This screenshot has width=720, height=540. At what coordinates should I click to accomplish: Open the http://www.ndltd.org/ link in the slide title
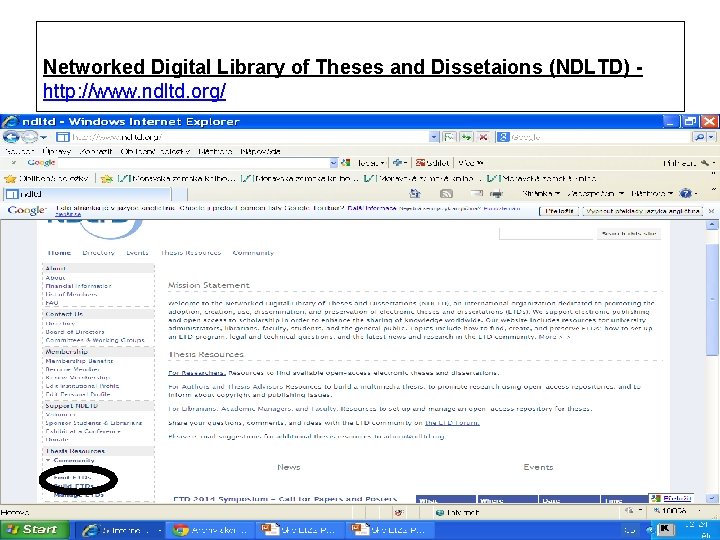point(134,91)
